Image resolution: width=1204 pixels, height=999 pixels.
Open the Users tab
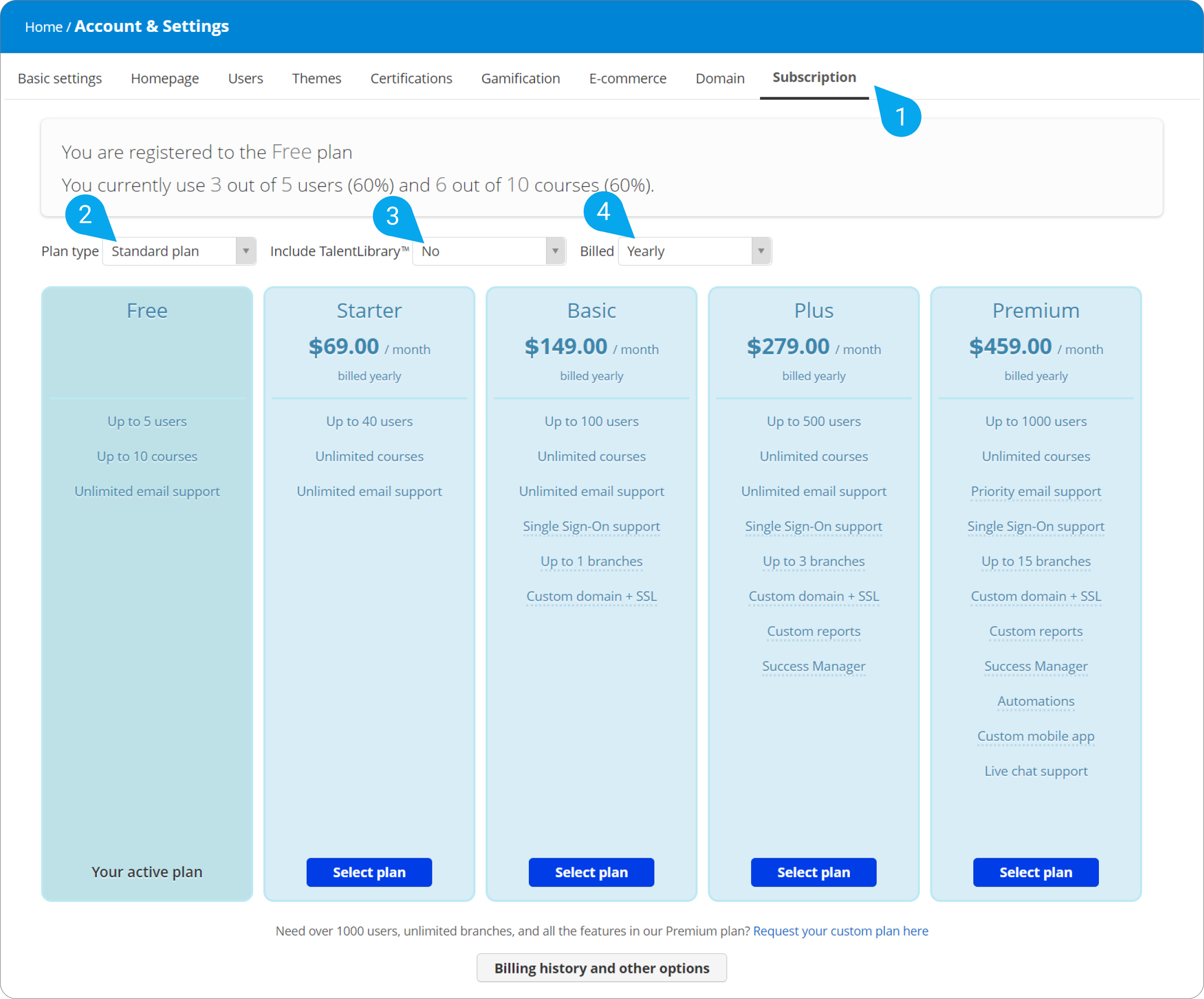tap(245, 78)
